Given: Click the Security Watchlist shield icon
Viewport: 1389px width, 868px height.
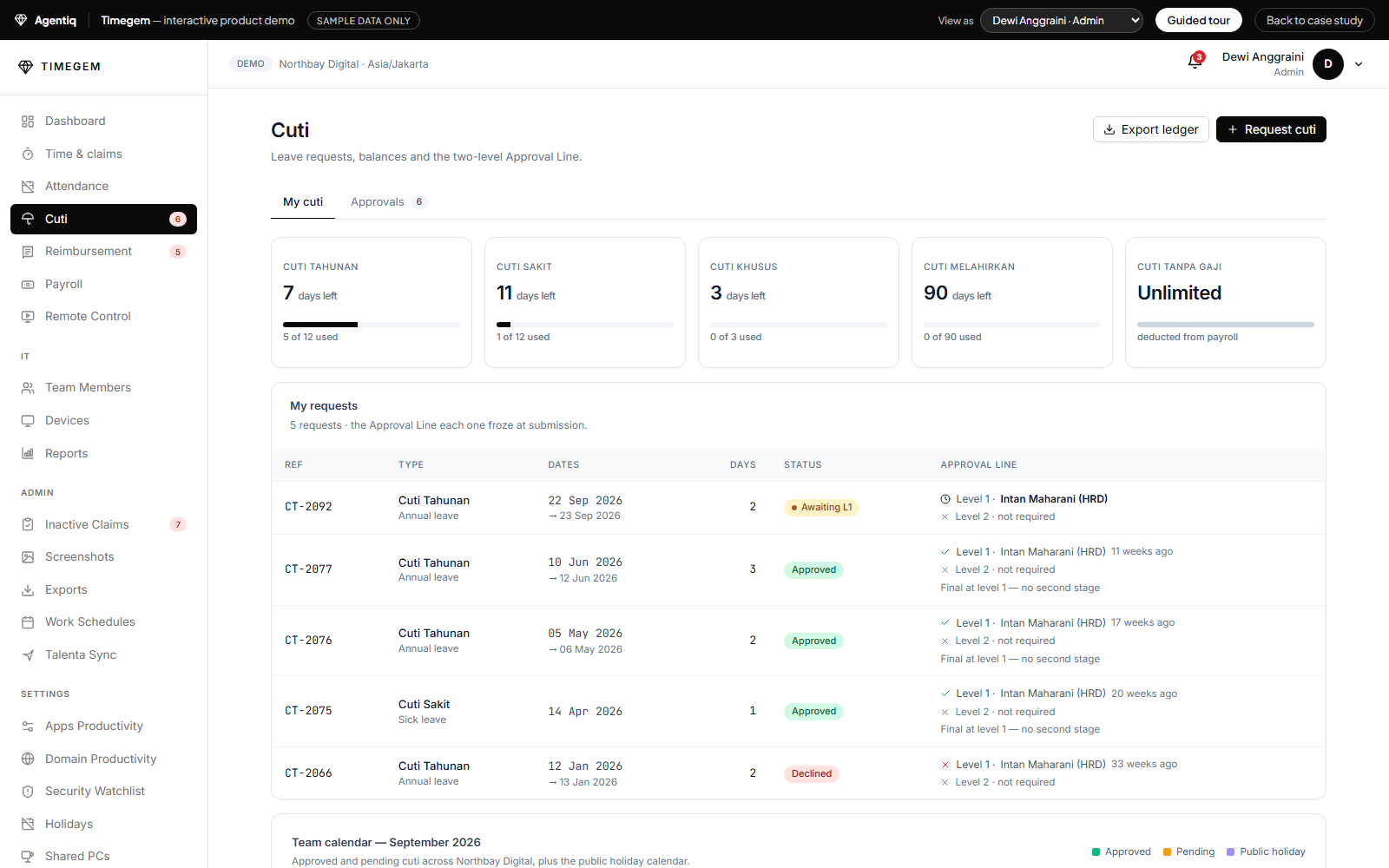Looking at the screenshot, I should (28, 792).
